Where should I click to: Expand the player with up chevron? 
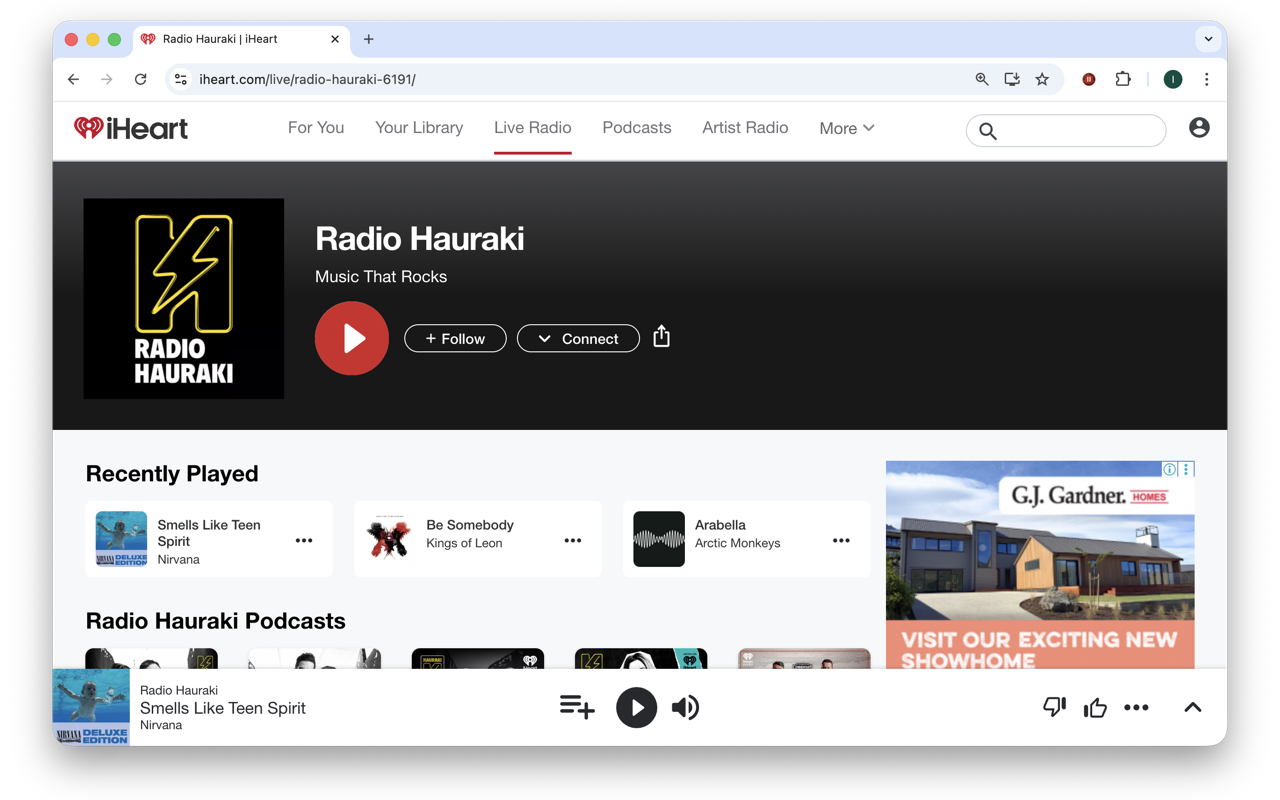click(x=1192, y=707)
